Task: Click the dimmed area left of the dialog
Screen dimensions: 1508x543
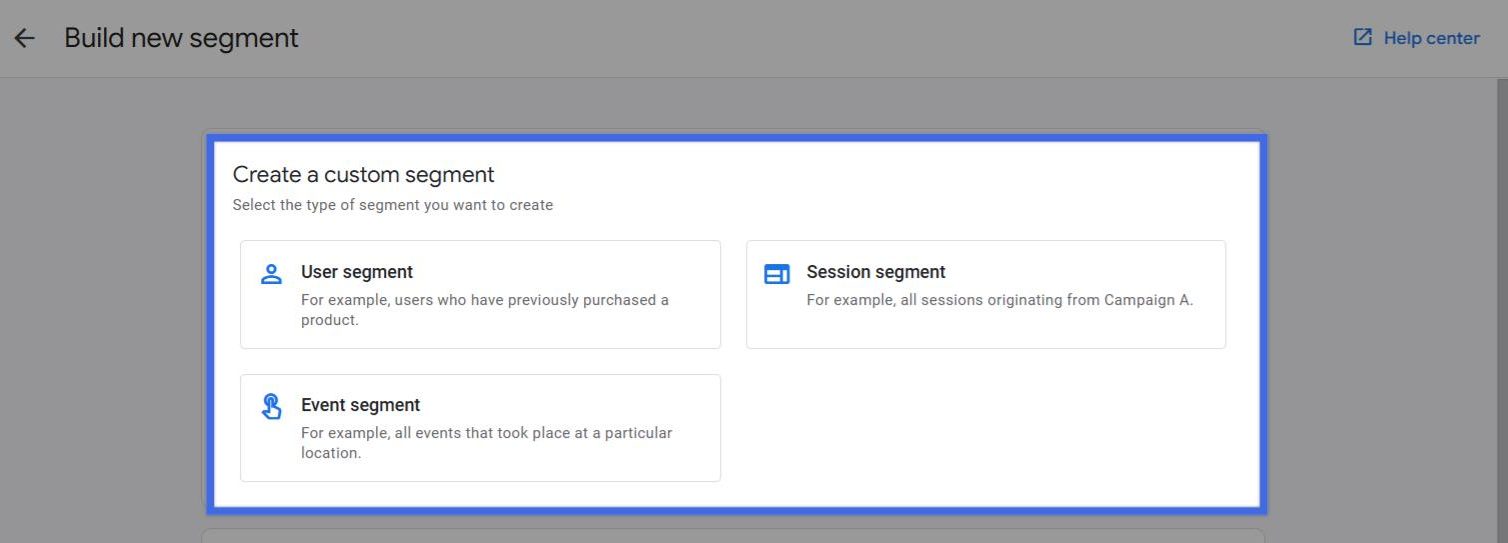Action: pos(100,310)
